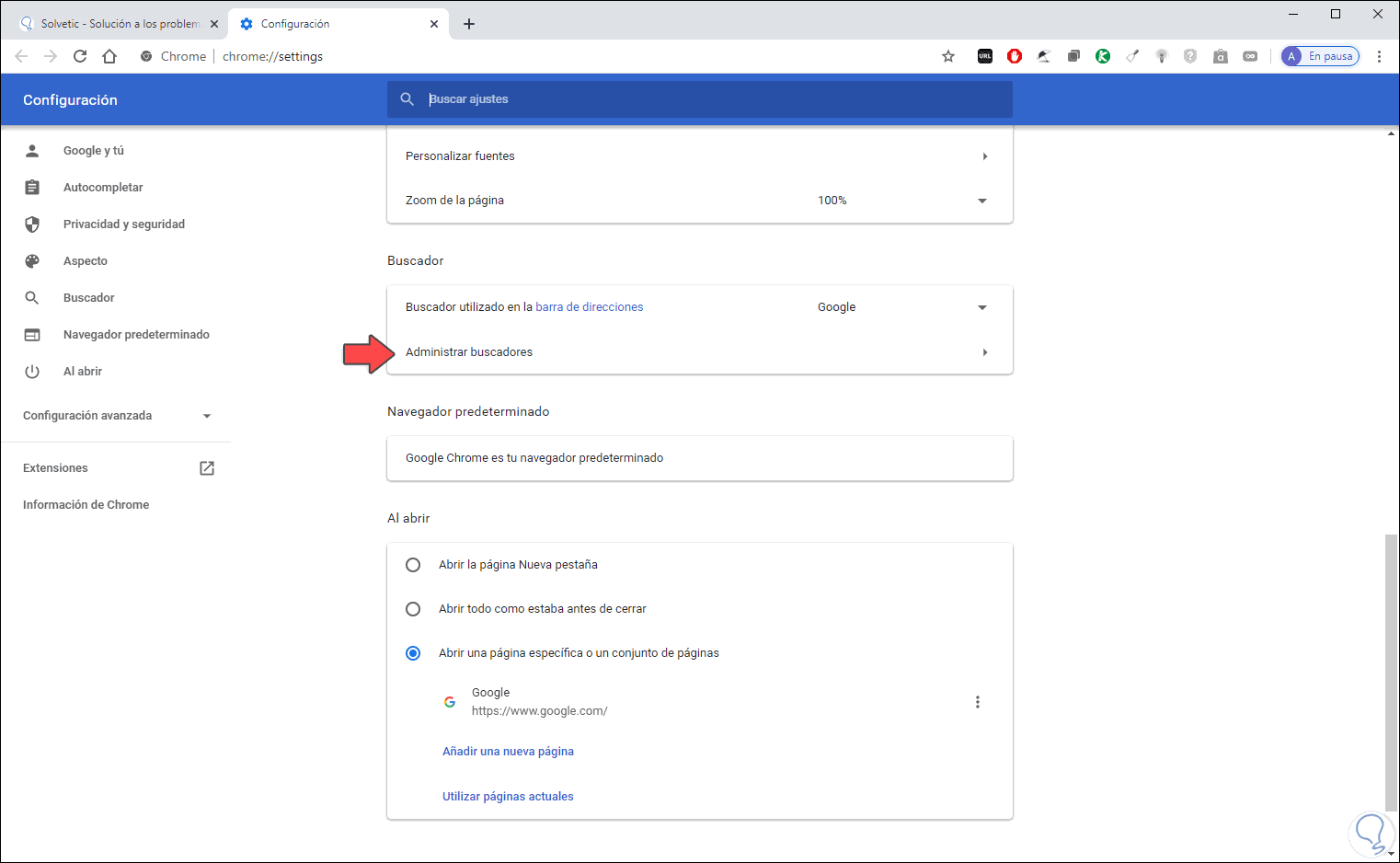1400x863 pixels.
Task: Switch to the Solvetic tab
Action: point(119,24)
